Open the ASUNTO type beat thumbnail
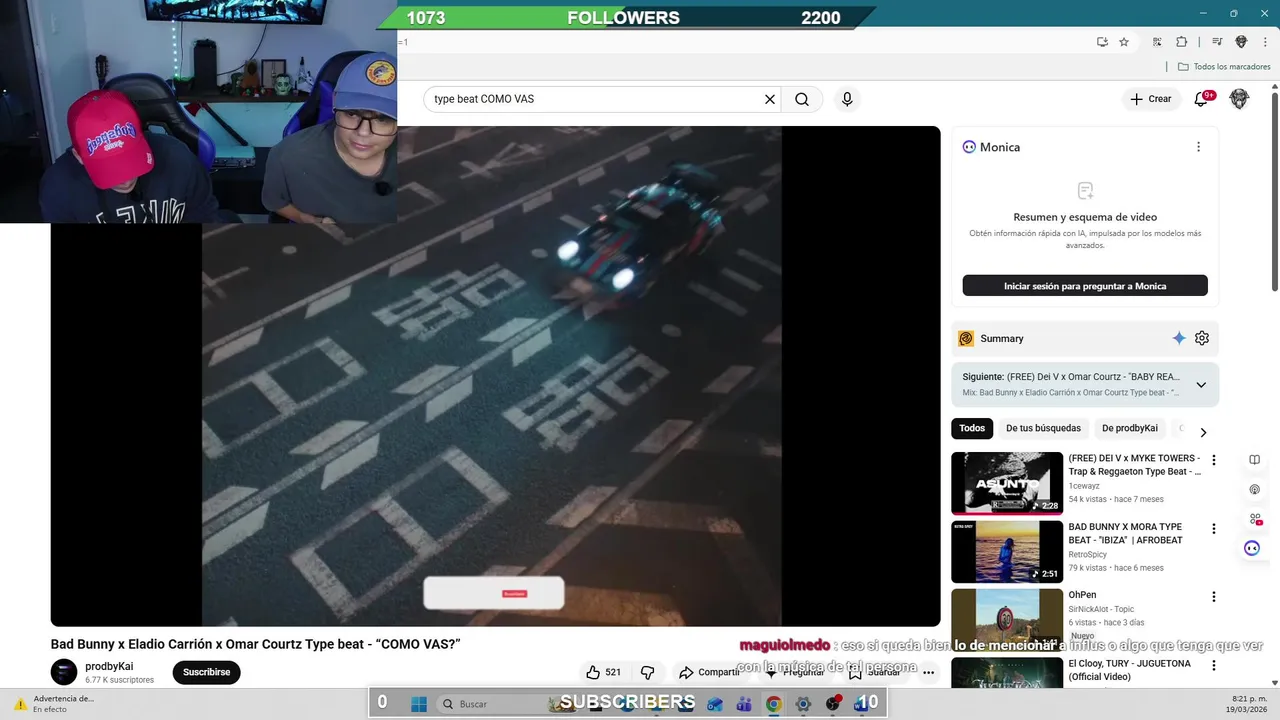Image resolution: width=1280 pixels, height=720 pixels. 1007,483
